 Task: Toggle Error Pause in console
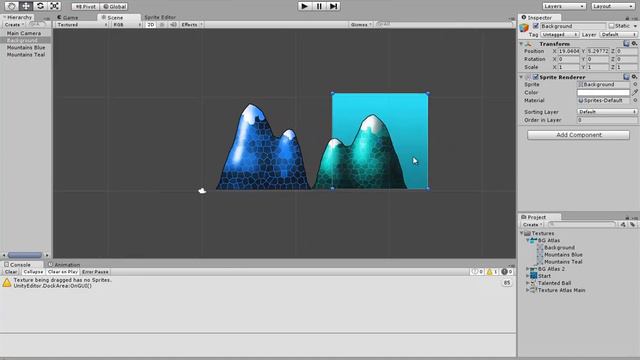[x=95, y=271]
